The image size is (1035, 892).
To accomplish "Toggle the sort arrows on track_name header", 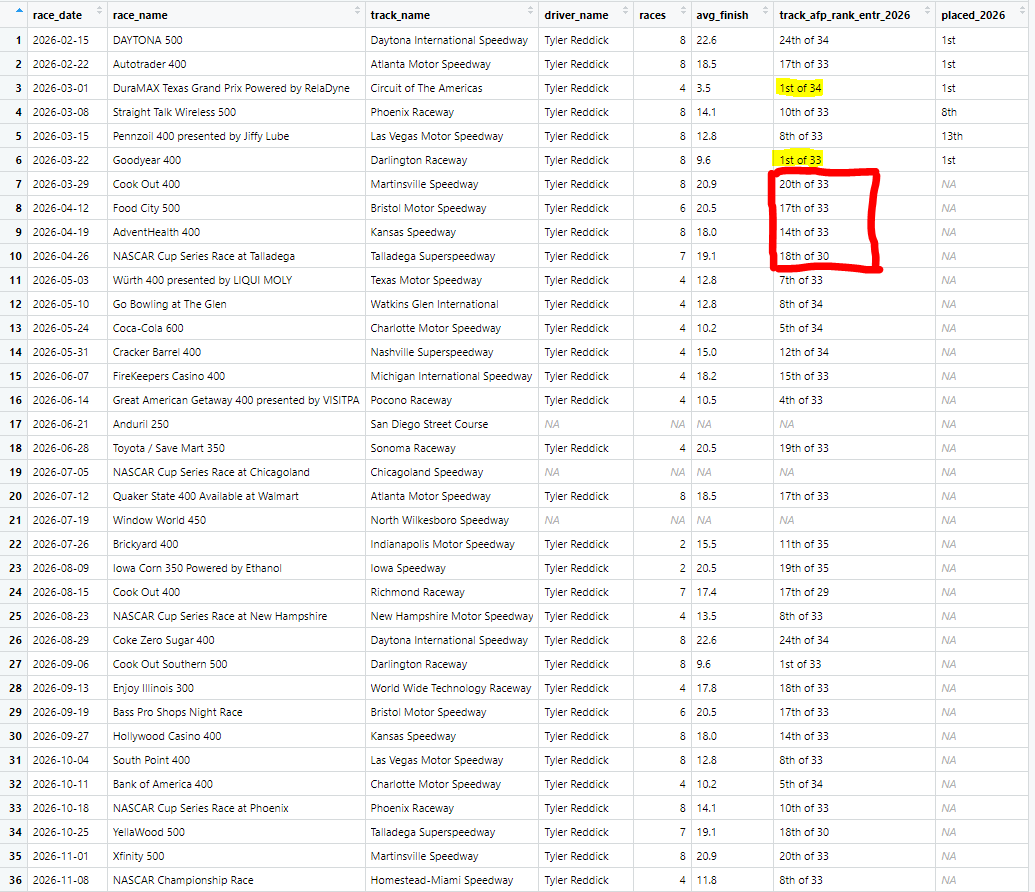I will pyautogui.click(x=530, y=11).
